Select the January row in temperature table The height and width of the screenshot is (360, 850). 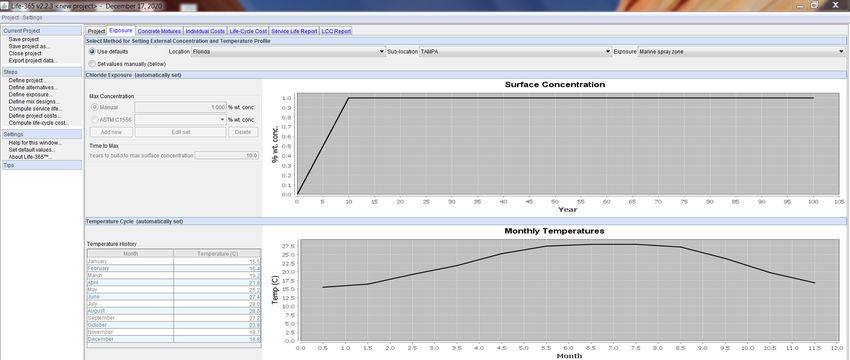click(173, 261)
